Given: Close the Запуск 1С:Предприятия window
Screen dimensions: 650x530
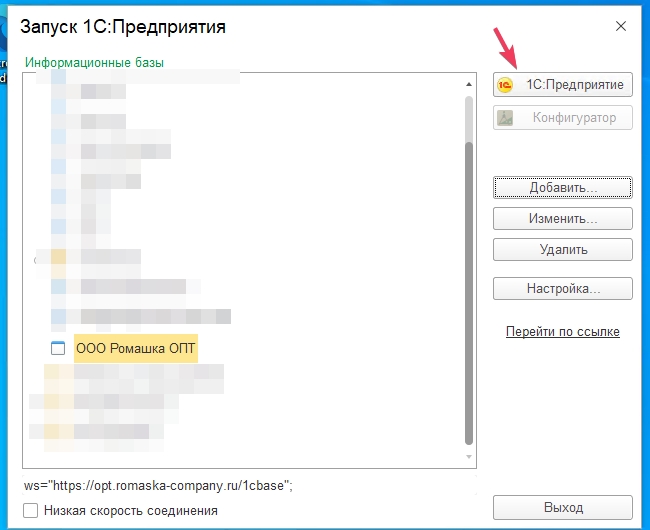Looking at the screenshot, I should [621, 26].
